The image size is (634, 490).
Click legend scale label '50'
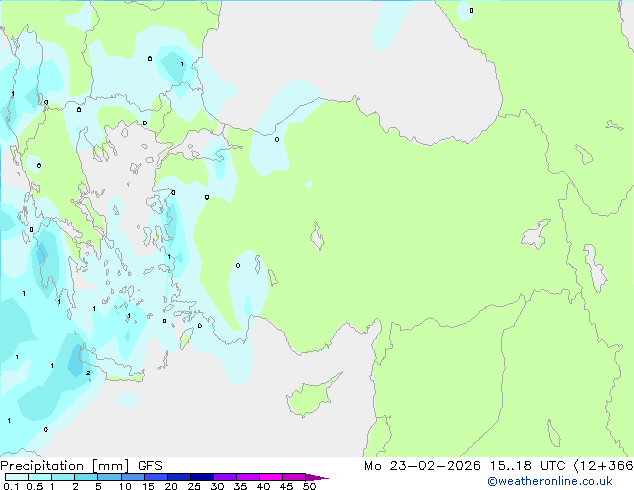(x=309, y=486)
